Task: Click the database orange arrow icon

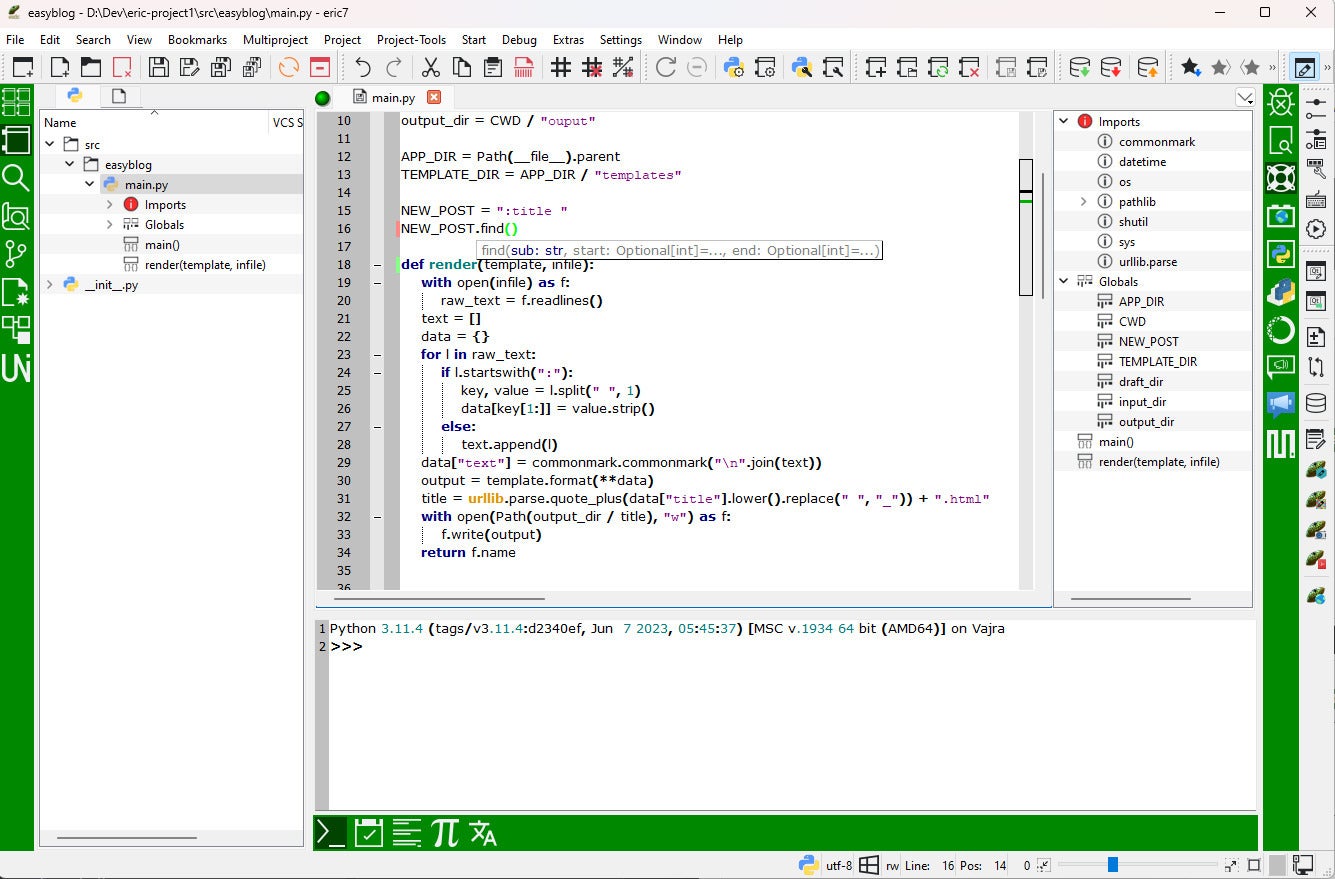Action: (x=1148, y=68)
